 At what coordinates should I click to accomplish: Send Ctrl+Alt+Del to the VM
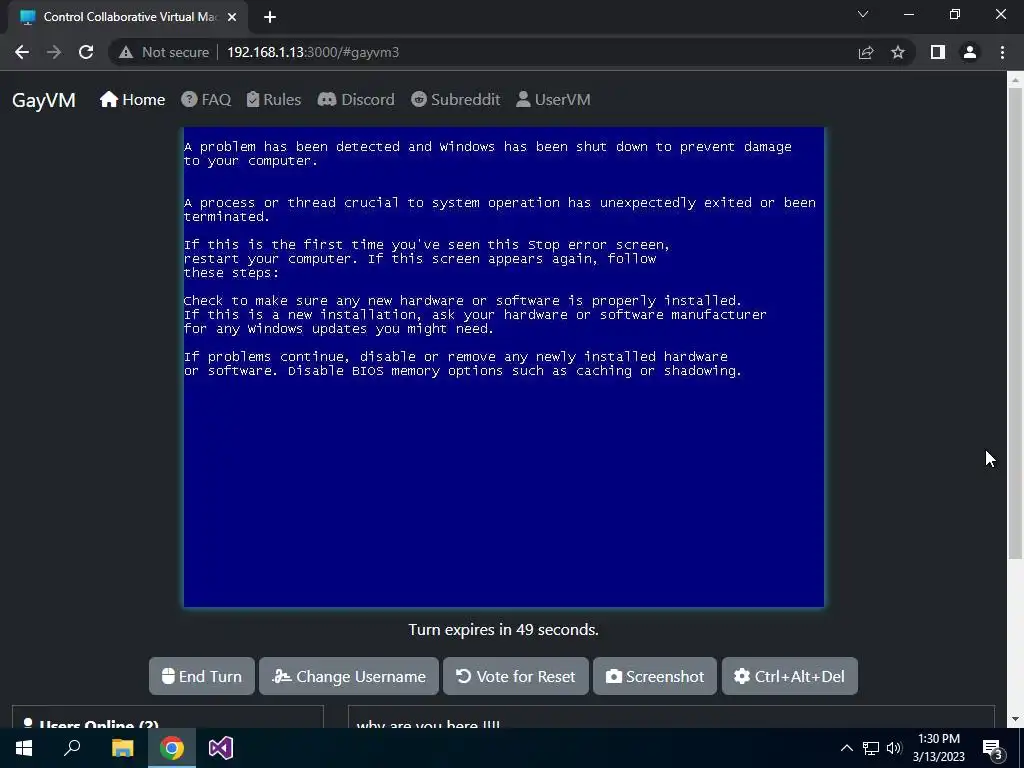[790, 676]
